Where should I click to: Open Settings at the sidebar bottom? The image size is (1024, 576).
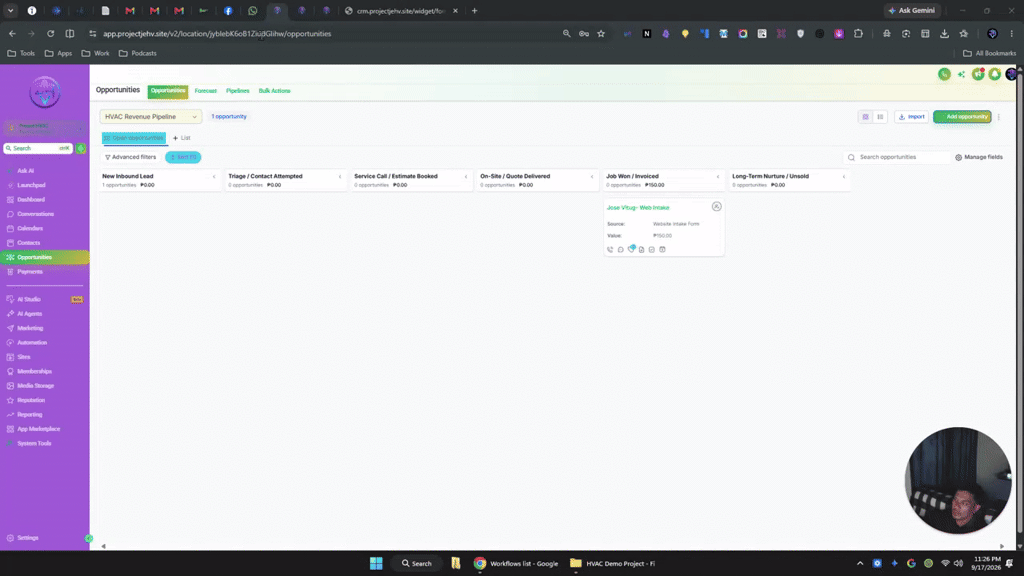[x=27, y=537]
